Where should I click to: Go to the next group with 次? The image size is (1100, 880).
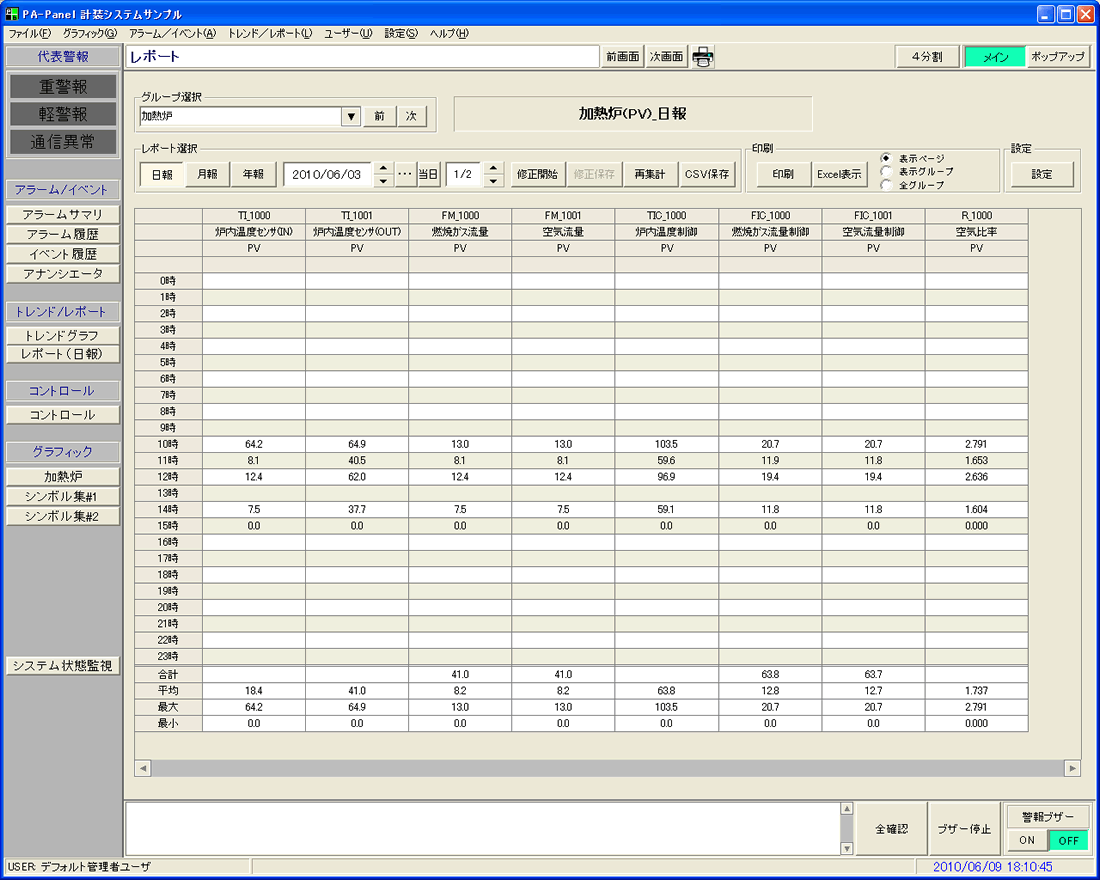(x=412, y=116)
